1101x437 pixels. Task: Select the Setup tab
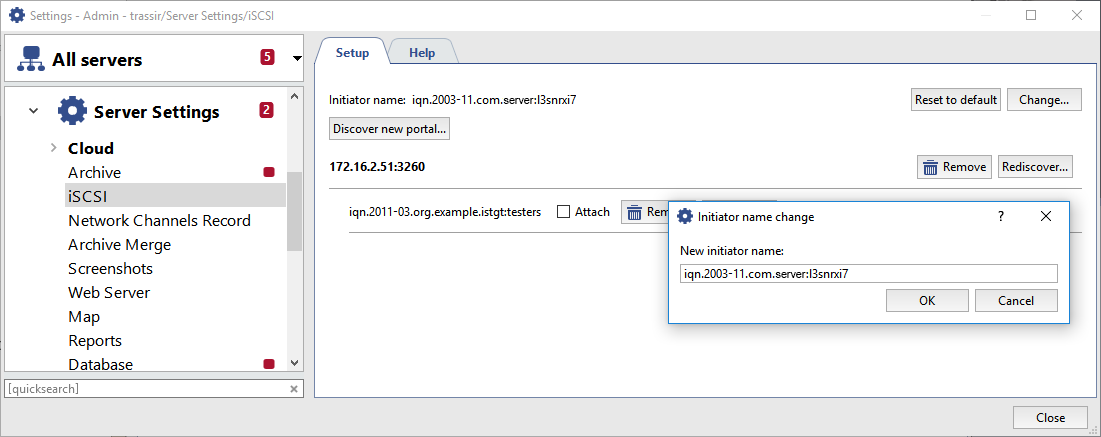[352, 53]
